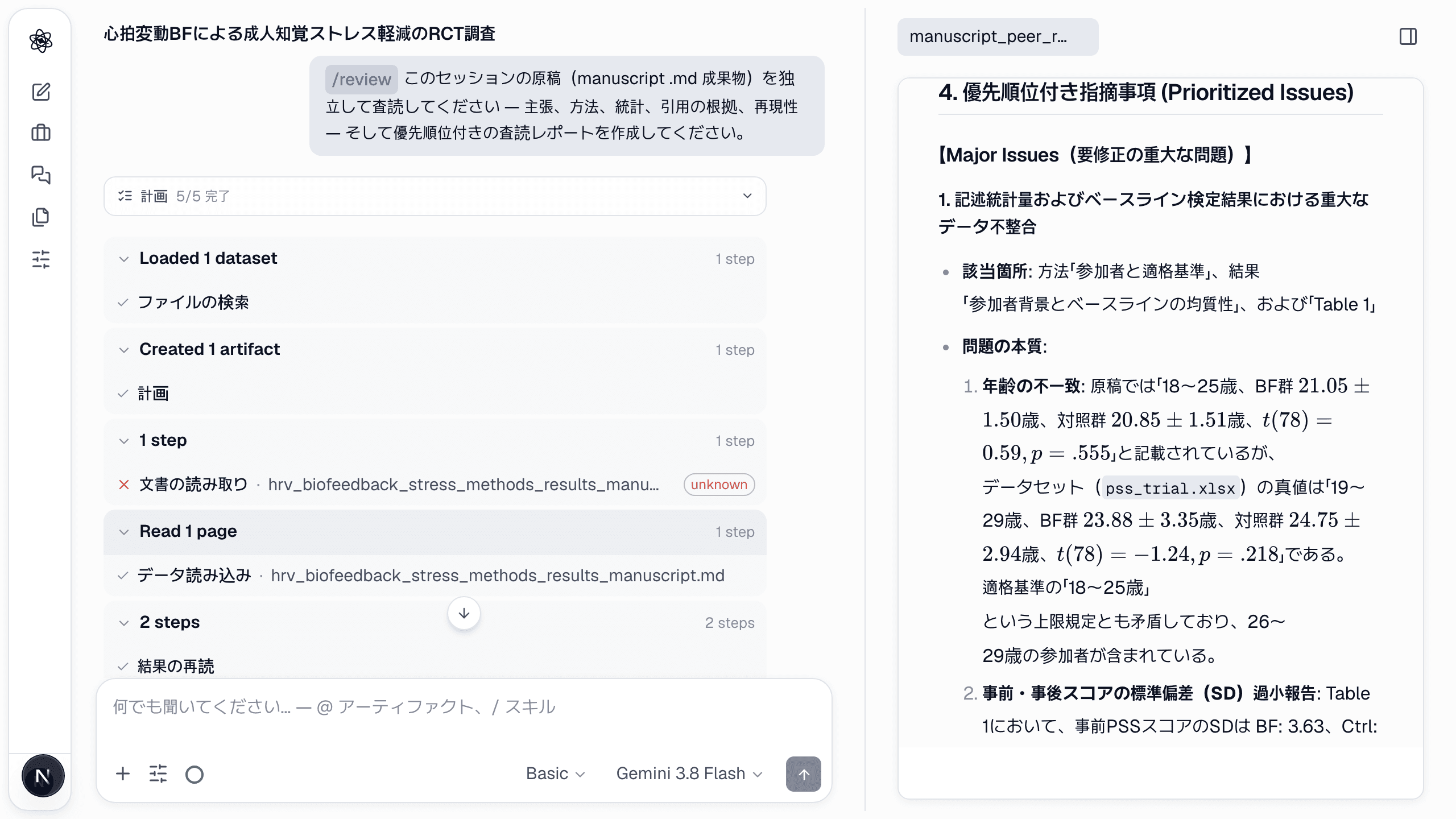1456x819 pixels.
Task: Open the composer tools sliders icon
Action: 158,773
